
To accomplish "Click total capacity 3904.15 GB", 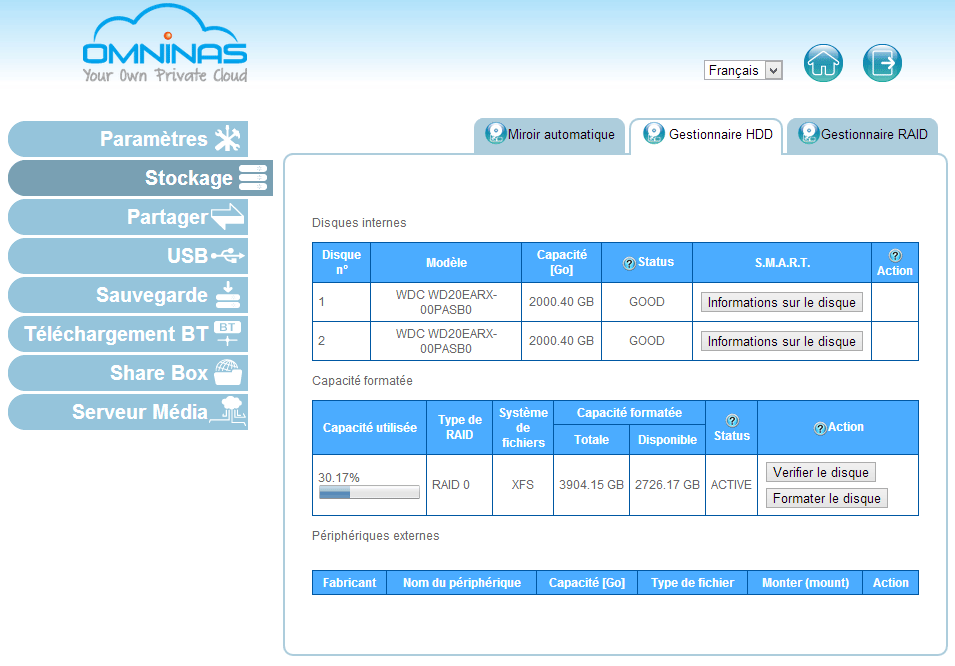I will click(x=591, y=485).
